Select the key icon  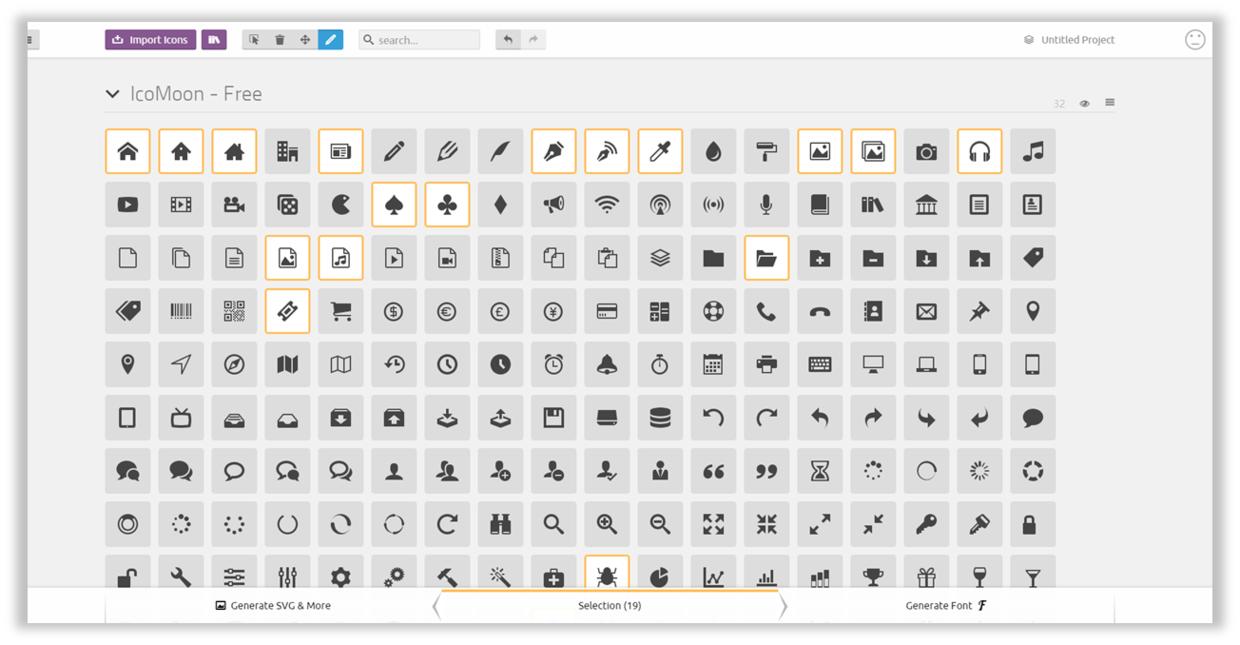coord(927,524)
